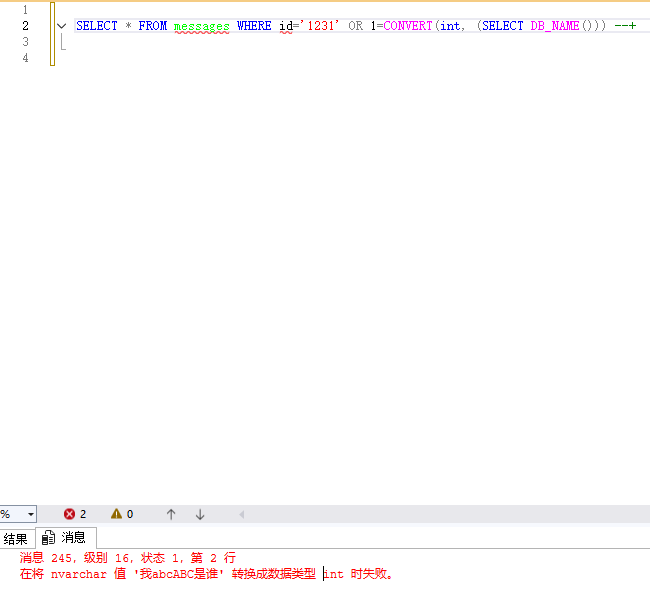Viewport: 650px width, 589px height.
Task: Click the DB_NAME function call
Action: click(x=554, y=26)
